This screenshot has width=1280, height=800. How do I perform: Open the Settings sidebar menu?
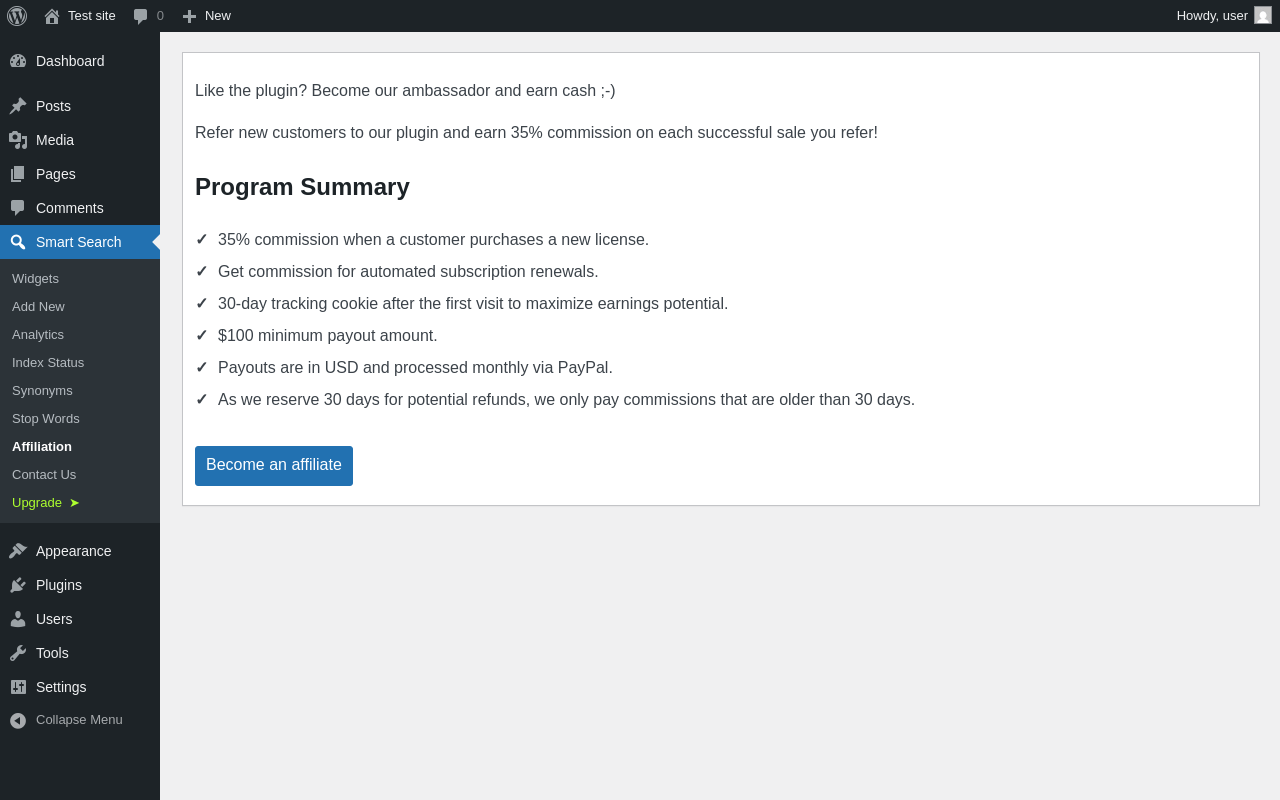pyautogui.click(x=61, y=687)
